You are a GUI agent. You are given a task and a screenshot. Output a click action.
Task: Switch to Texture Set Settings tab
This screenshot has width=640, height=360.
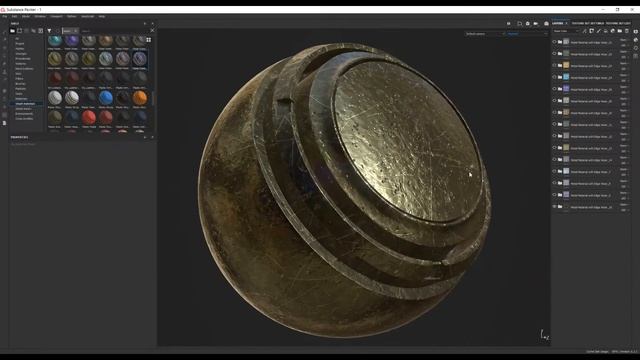click(x=588, y=23)
